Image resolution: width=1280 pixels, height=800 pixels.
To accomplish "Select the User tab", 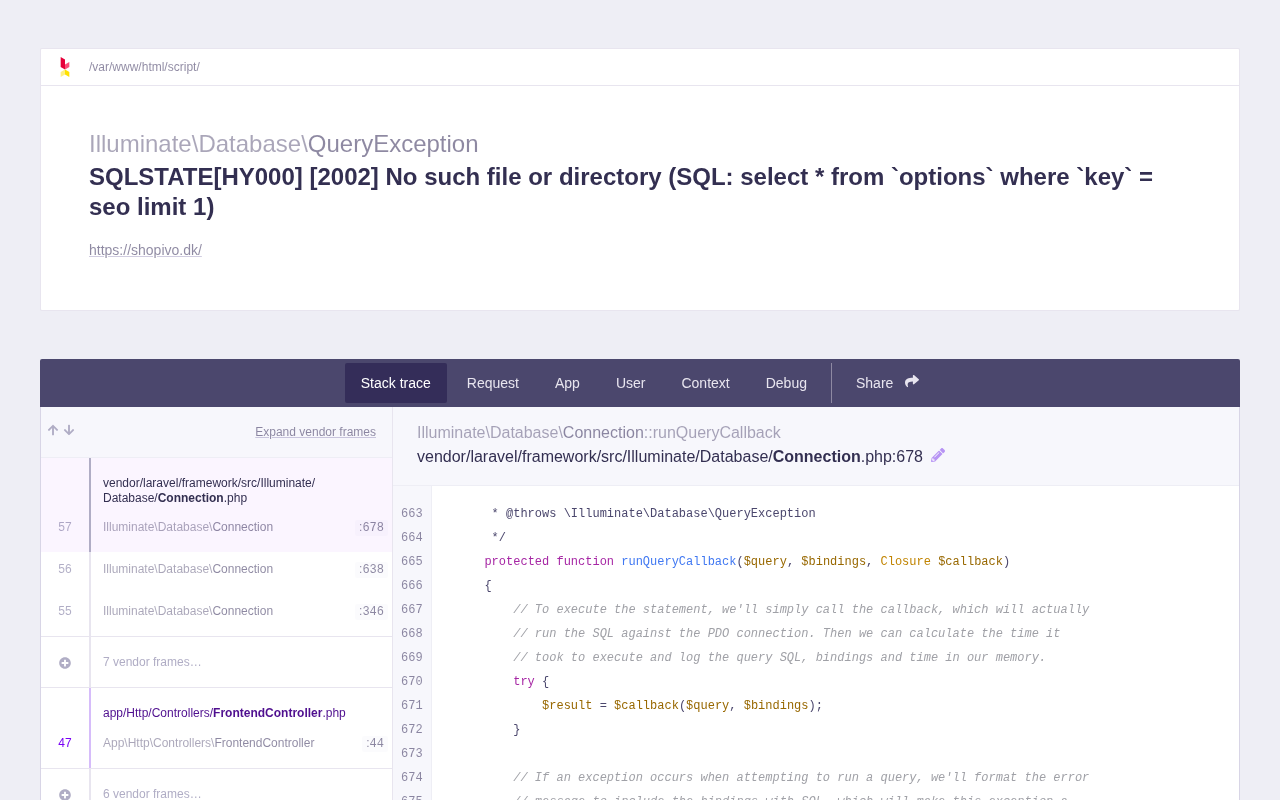I will pos(630,383).
